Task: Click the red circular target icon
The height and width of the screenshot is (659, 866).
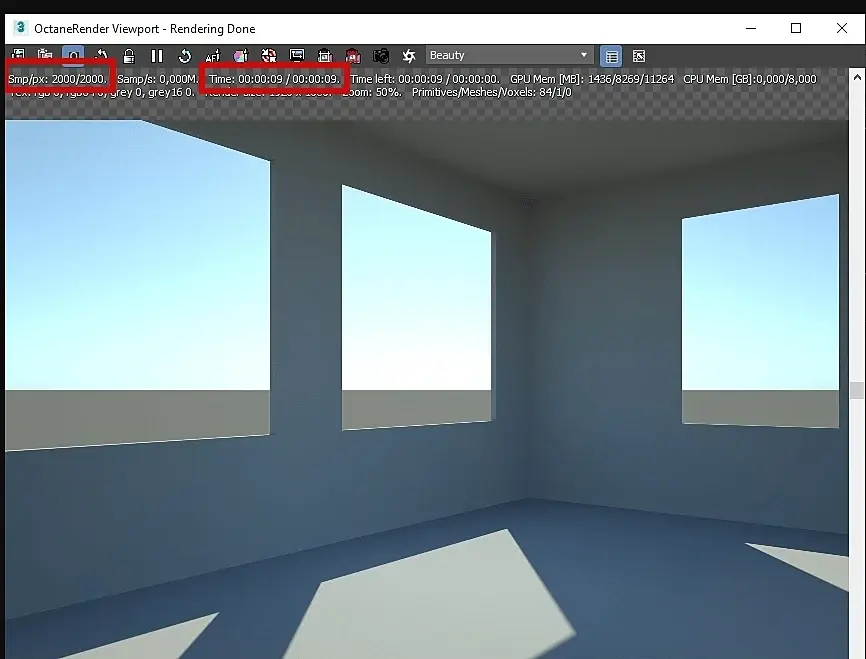Action: pos(269,56)
